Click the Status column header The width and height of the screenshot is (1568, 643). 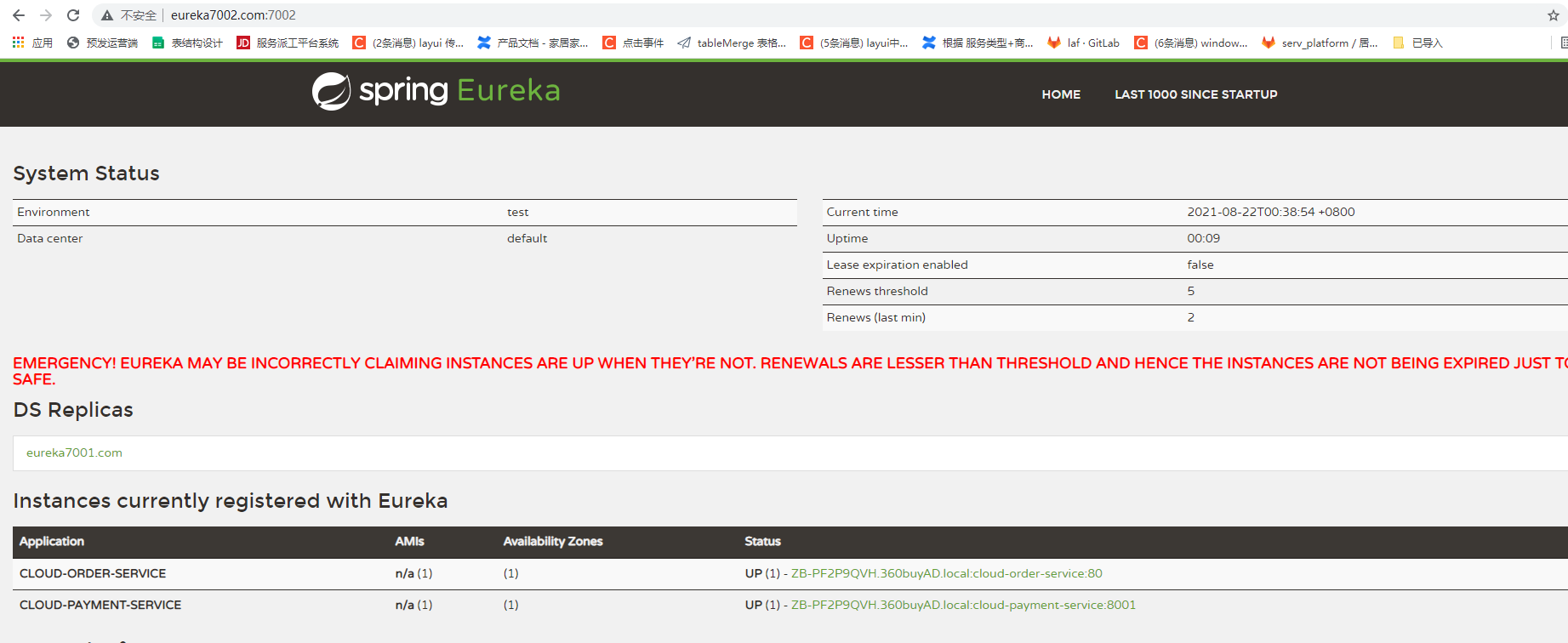tap(762, 541)
